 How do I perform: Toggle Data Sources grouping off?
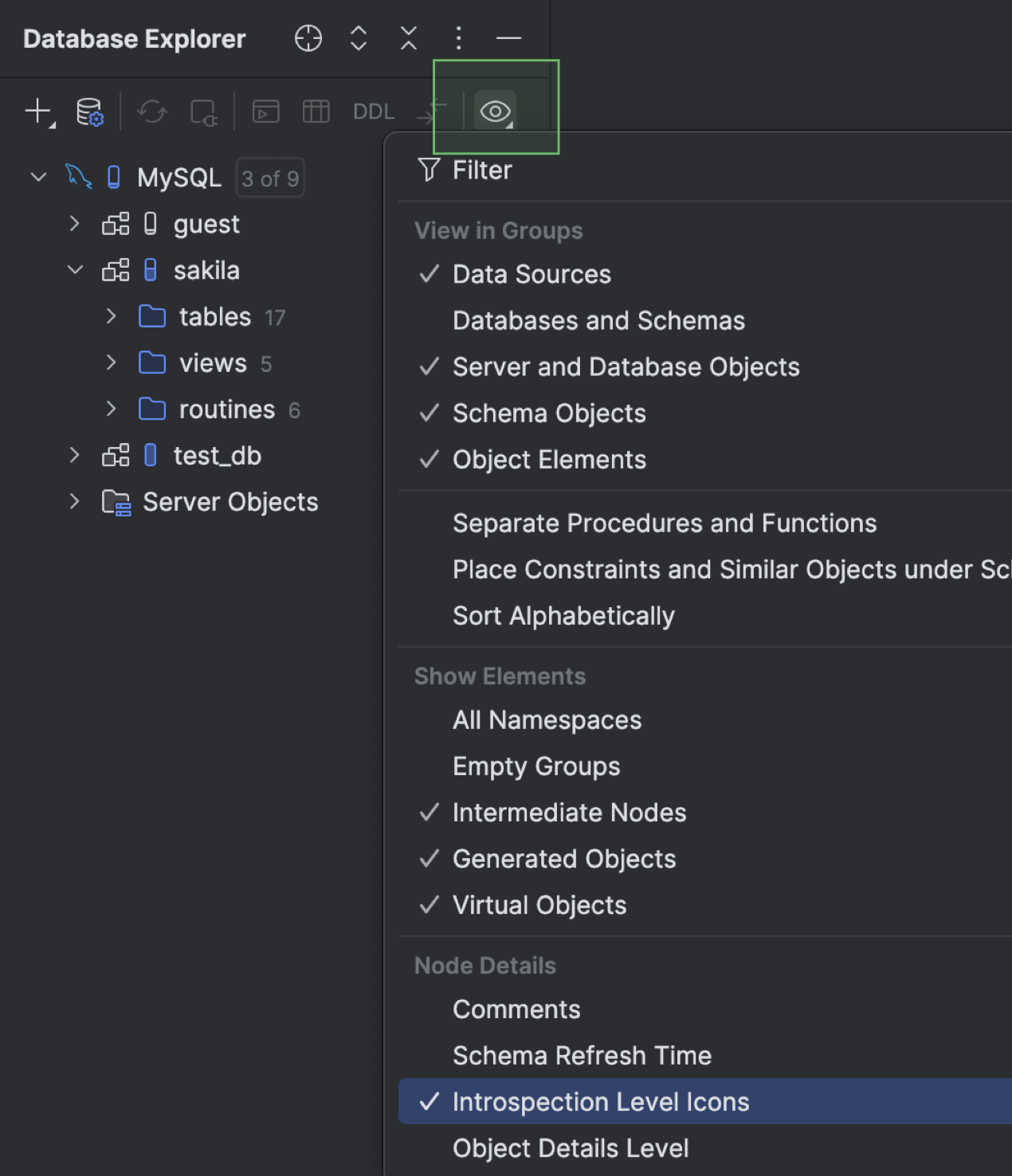531,275
